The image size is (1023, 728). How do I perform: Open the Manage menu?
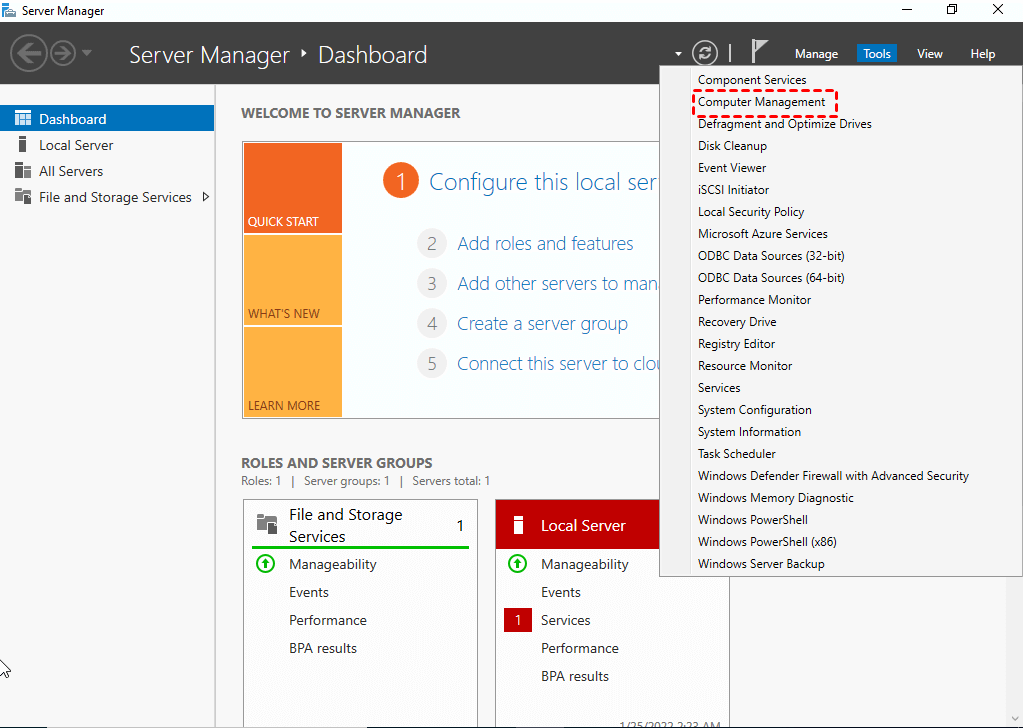(x=816, y=54)
